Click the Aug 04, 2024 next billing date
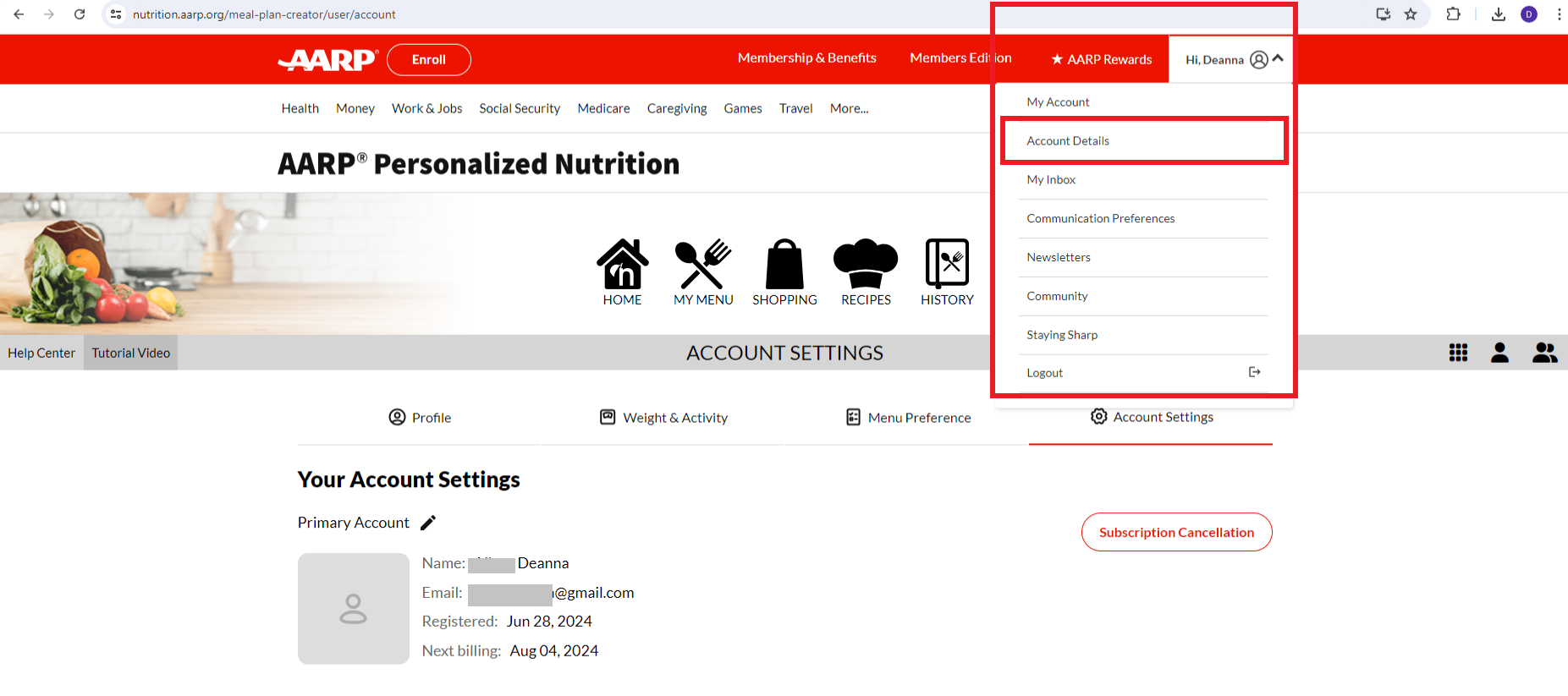1568x696 pixels. tap(554, 651)
